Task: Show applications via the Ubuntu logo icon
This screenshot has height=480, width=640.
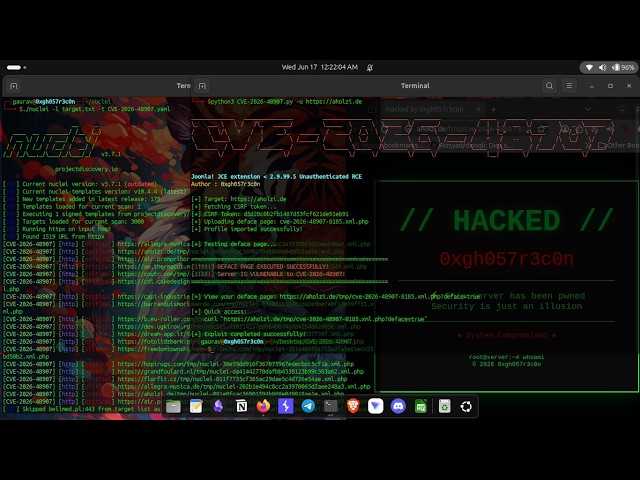Action: pyautogui.click(x=466, y=406)
